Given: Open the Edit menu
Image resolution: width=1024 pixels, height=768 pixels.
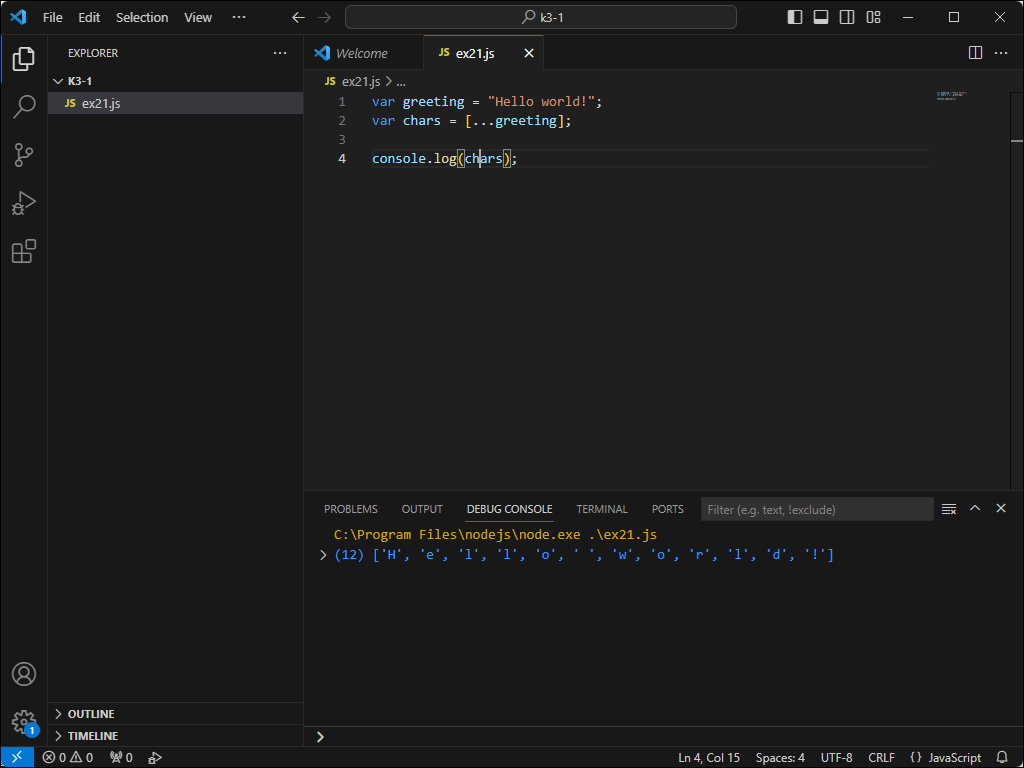Looking at the screenshot, I should [x=89, y=18].
